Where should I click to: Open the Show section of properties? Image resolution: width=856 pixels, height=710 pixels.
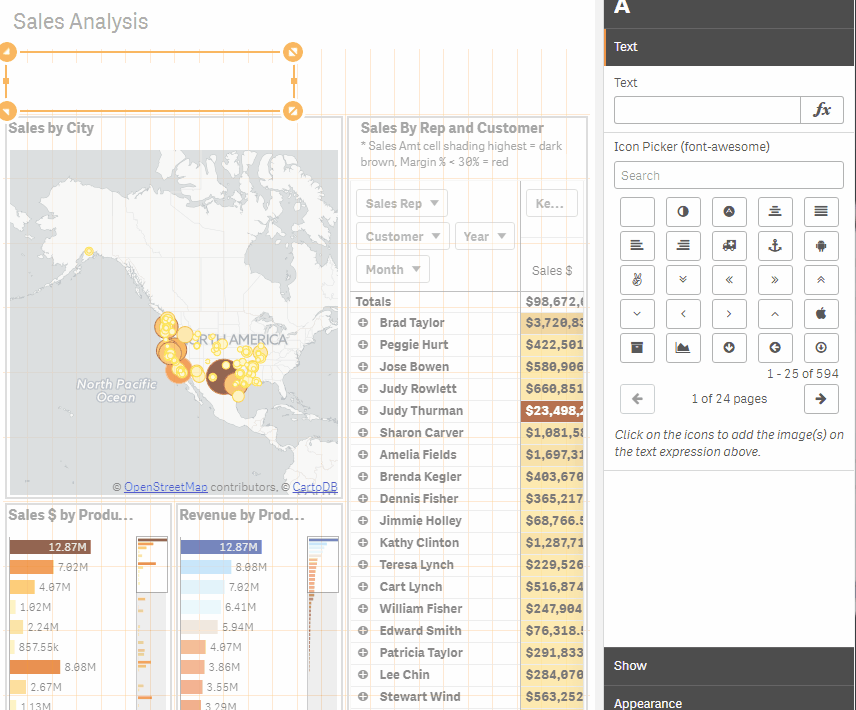coord(729,666)
